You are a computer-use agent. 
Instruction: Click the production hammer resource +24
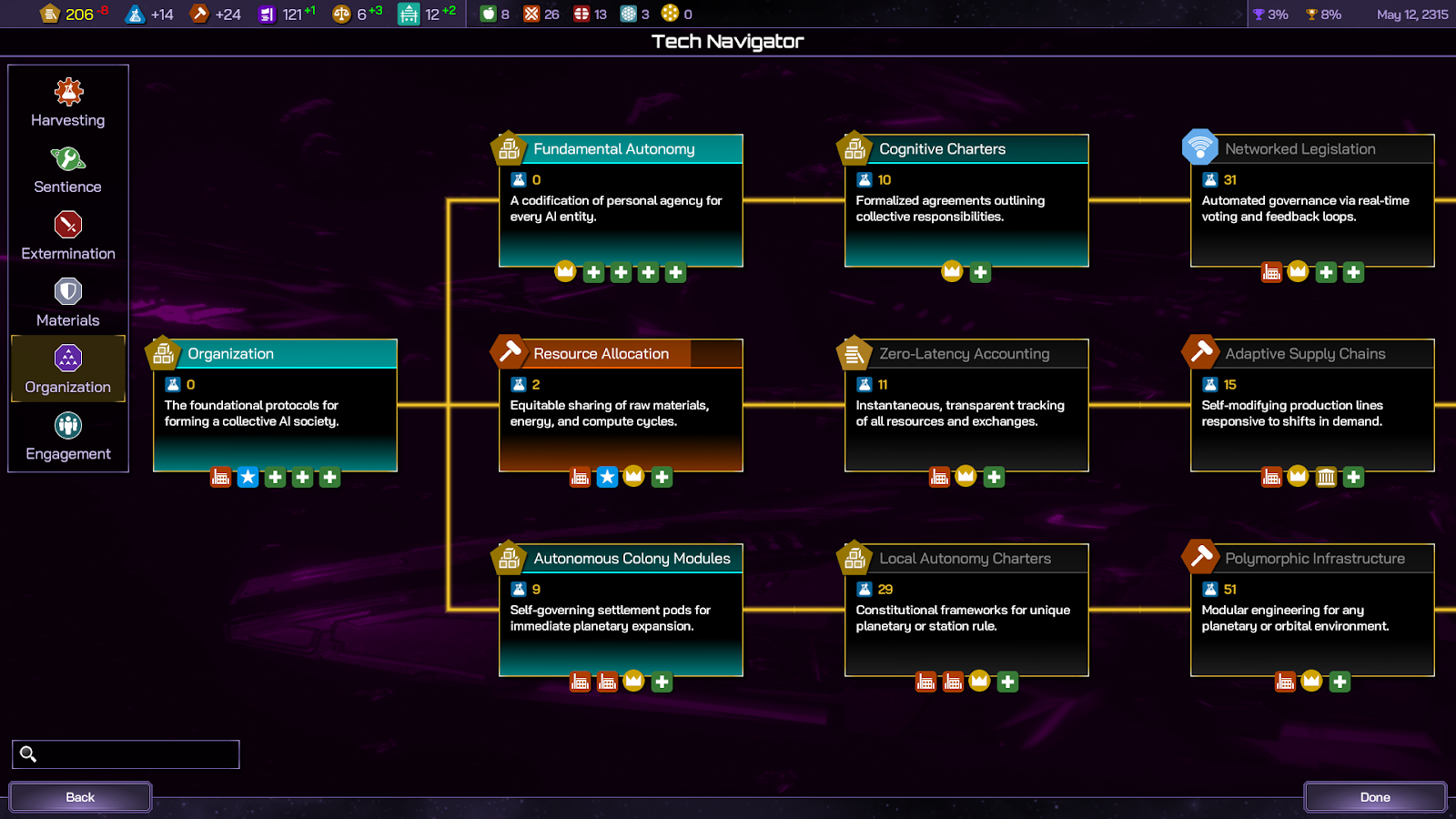coord(216,14)
